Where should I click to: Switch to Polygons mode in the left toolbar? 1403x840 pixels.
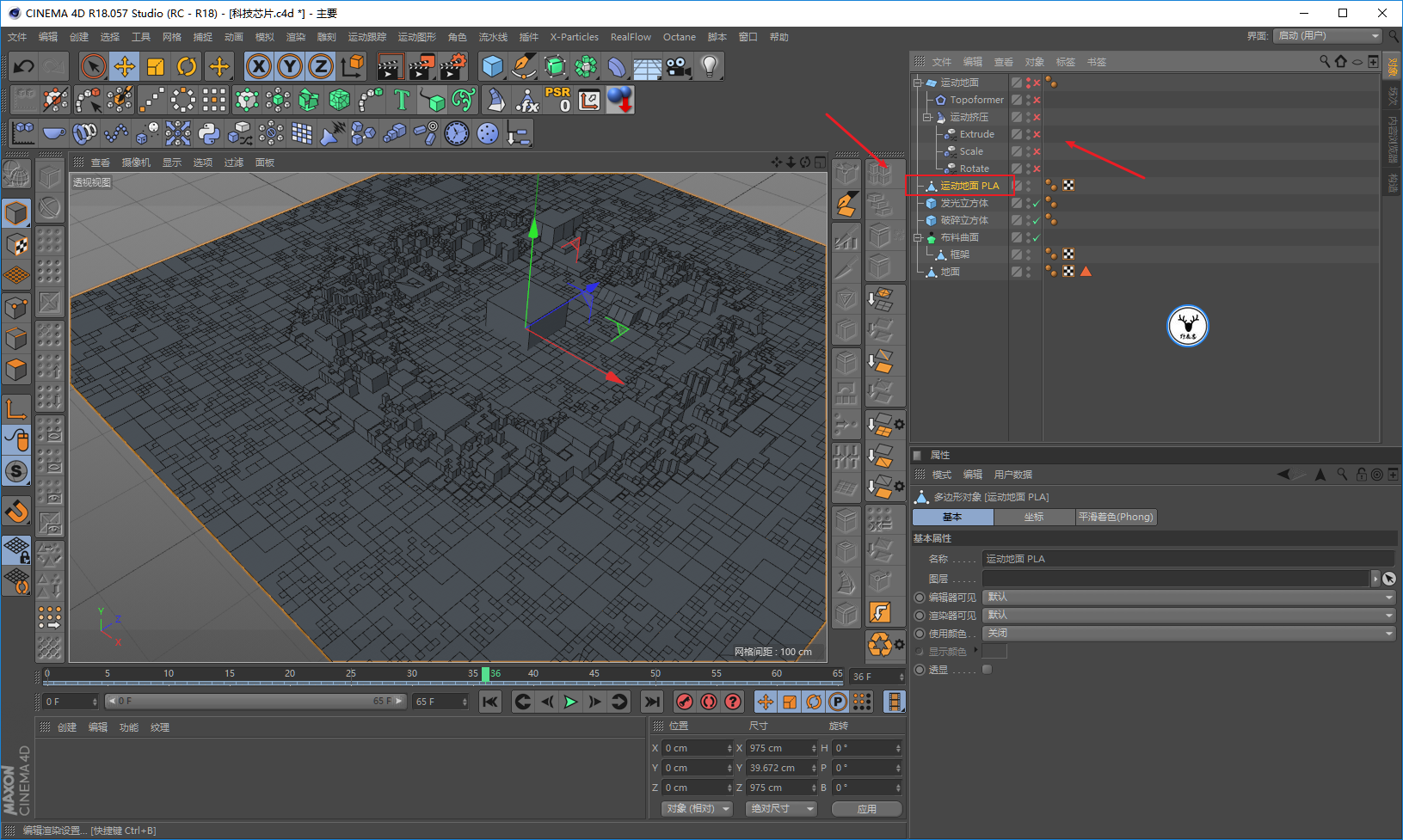pos(16,370)
